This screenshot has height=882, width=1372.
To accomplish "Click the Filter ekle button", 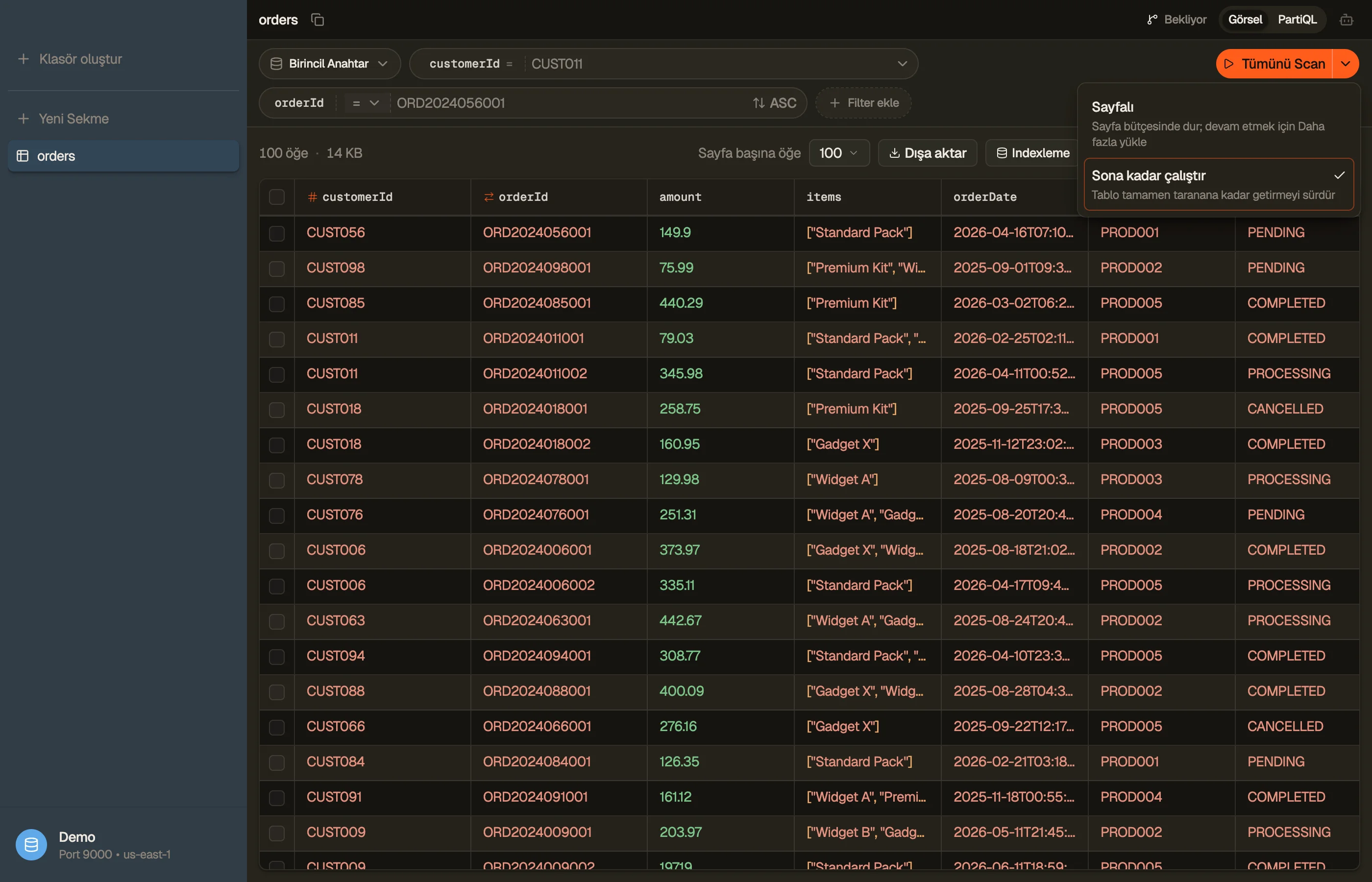I will (x=863, y=103).
